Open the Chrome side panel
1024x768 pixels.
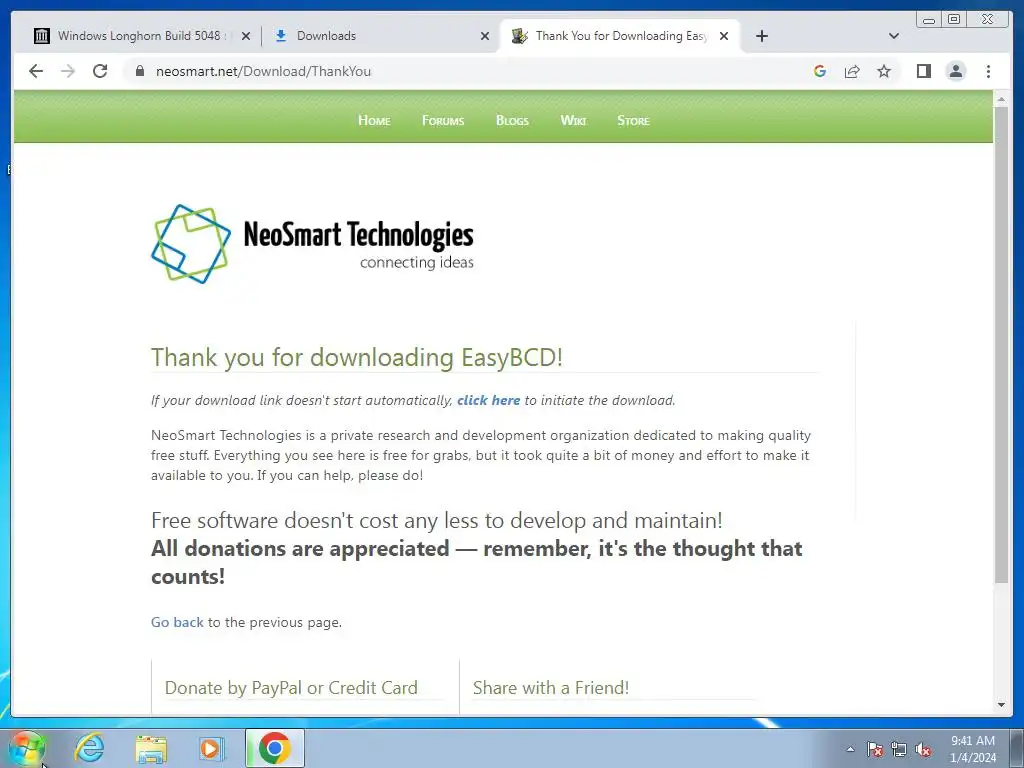point(923,71)
